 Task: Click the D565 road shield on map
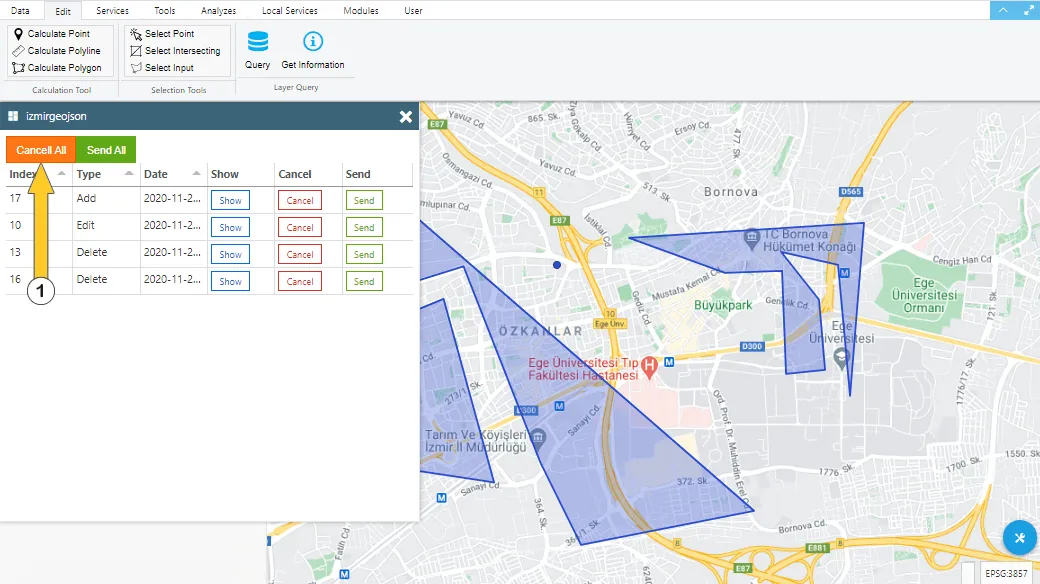(x=851, y=192)
